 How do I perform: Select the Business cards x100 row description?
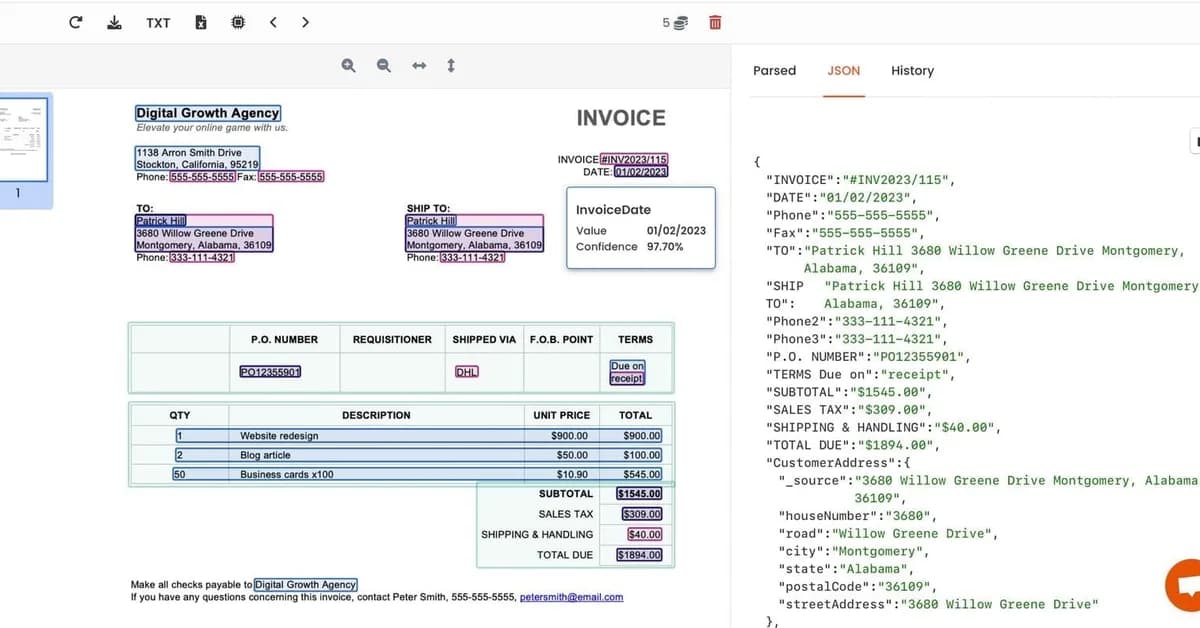click(x=287, y=474)
